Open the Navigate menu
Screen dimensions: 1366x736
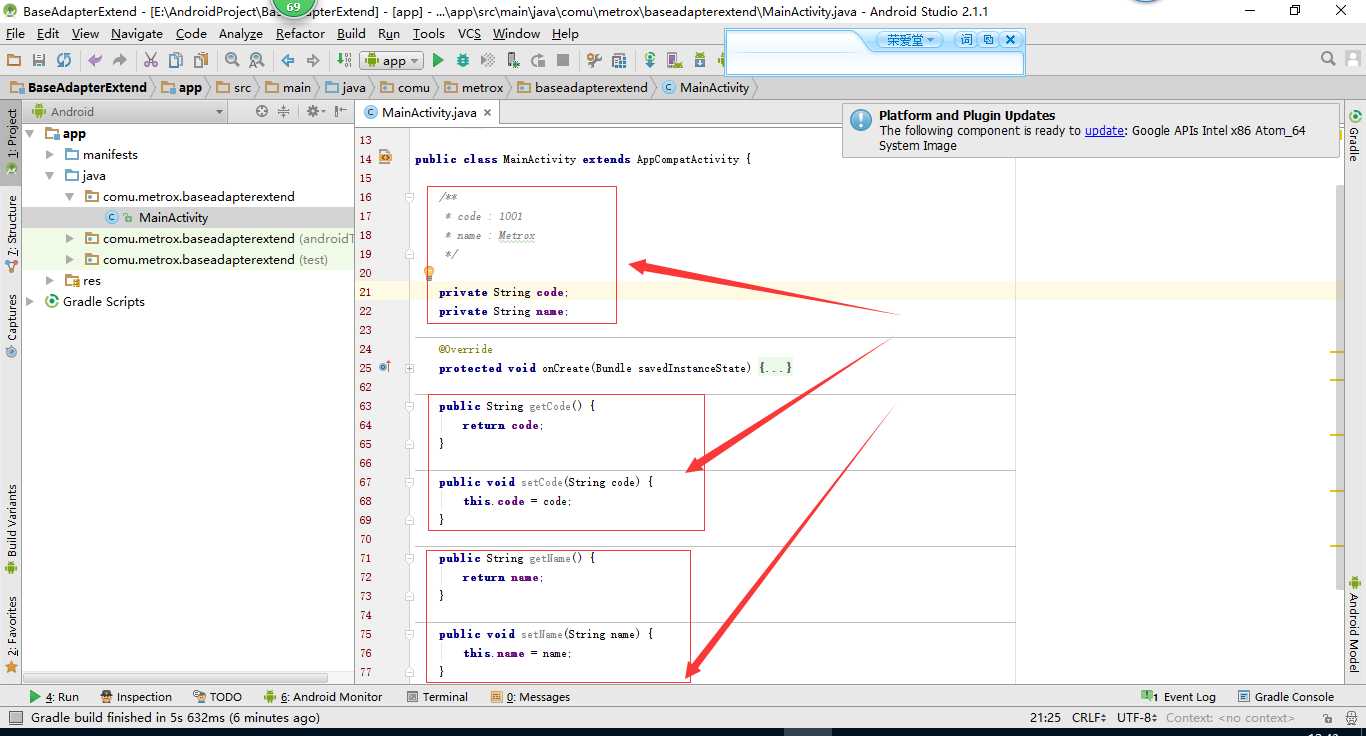[136, 33]
